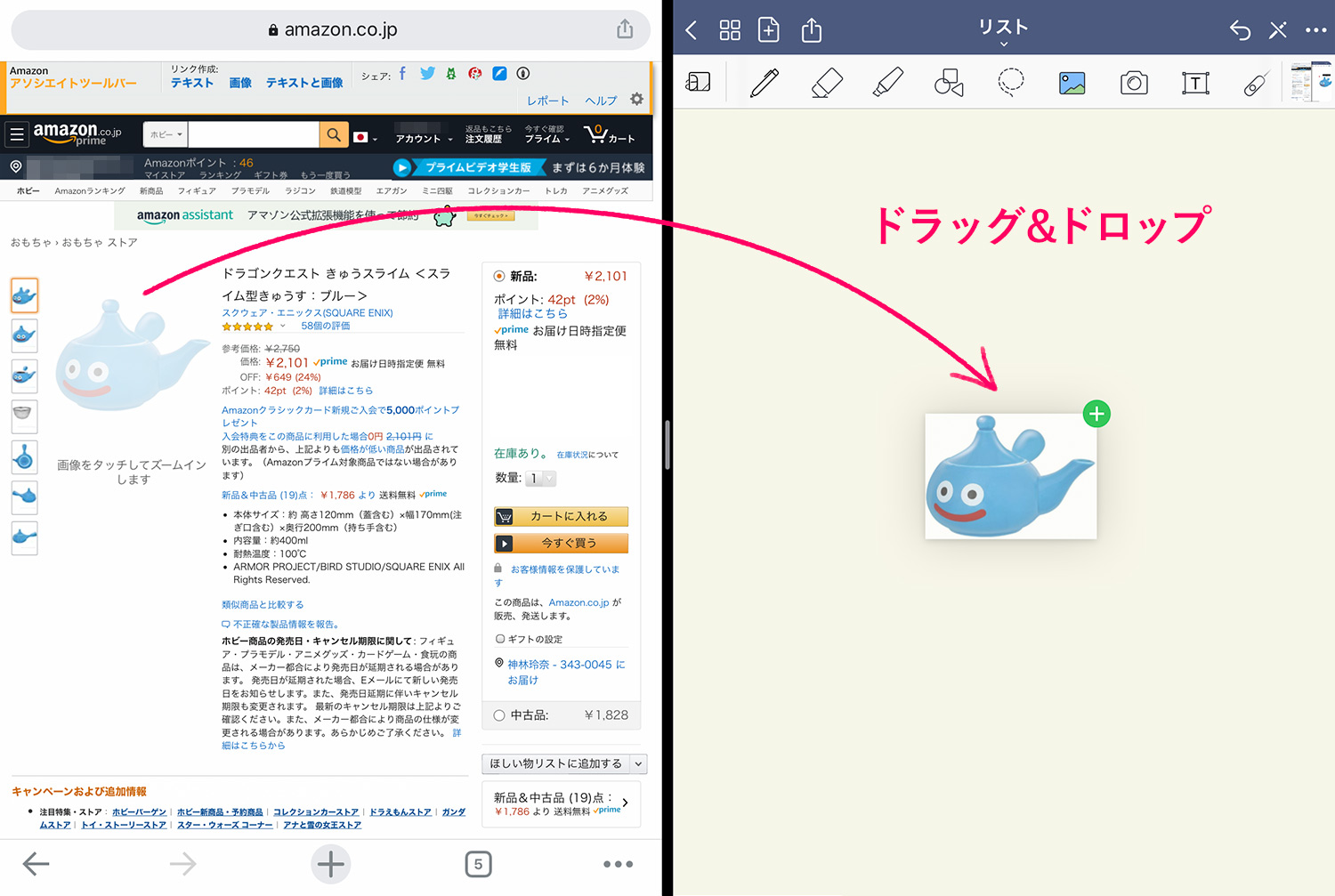Open the ミニ四駆 category tab
This screenshot has width=1335, height=896.
pyautogui.click(x=437, y=190)
